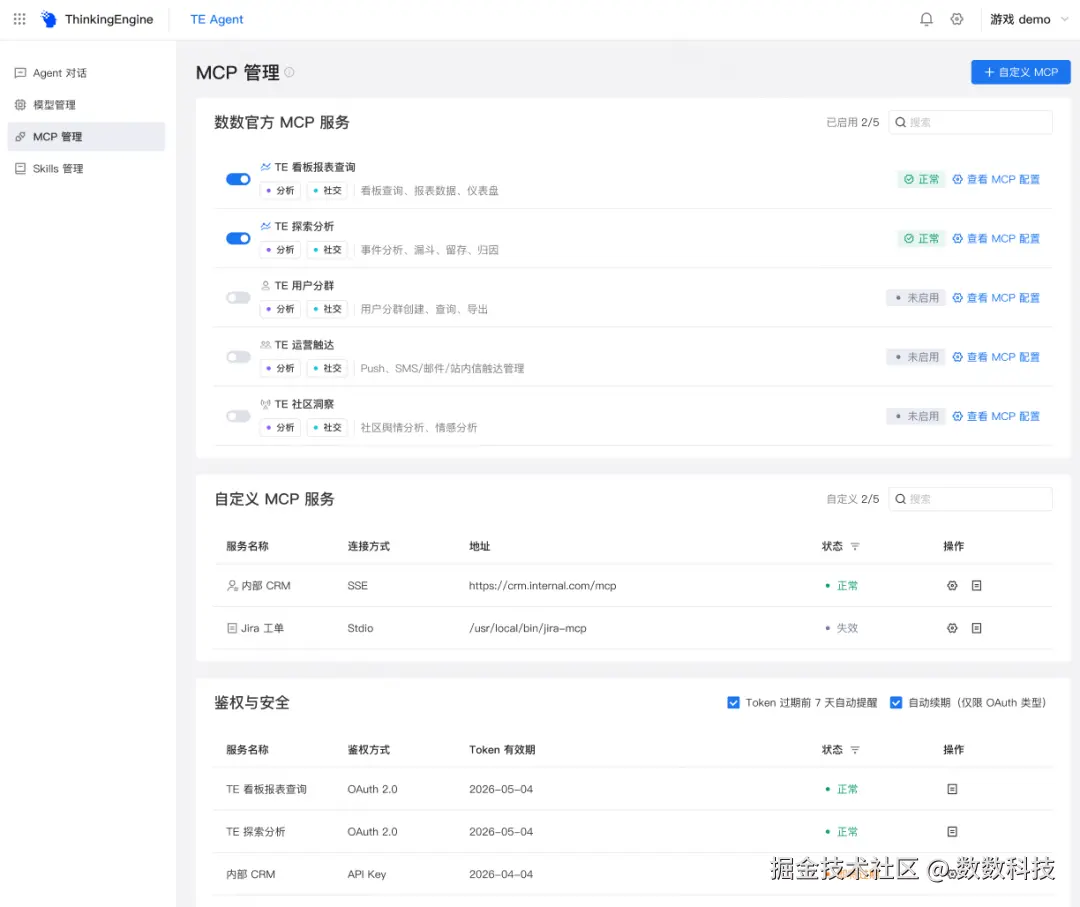This screenshot has width=1080, height=907.
Task: Open settings icon for 内部 CRM row
Action: point(952,585)
